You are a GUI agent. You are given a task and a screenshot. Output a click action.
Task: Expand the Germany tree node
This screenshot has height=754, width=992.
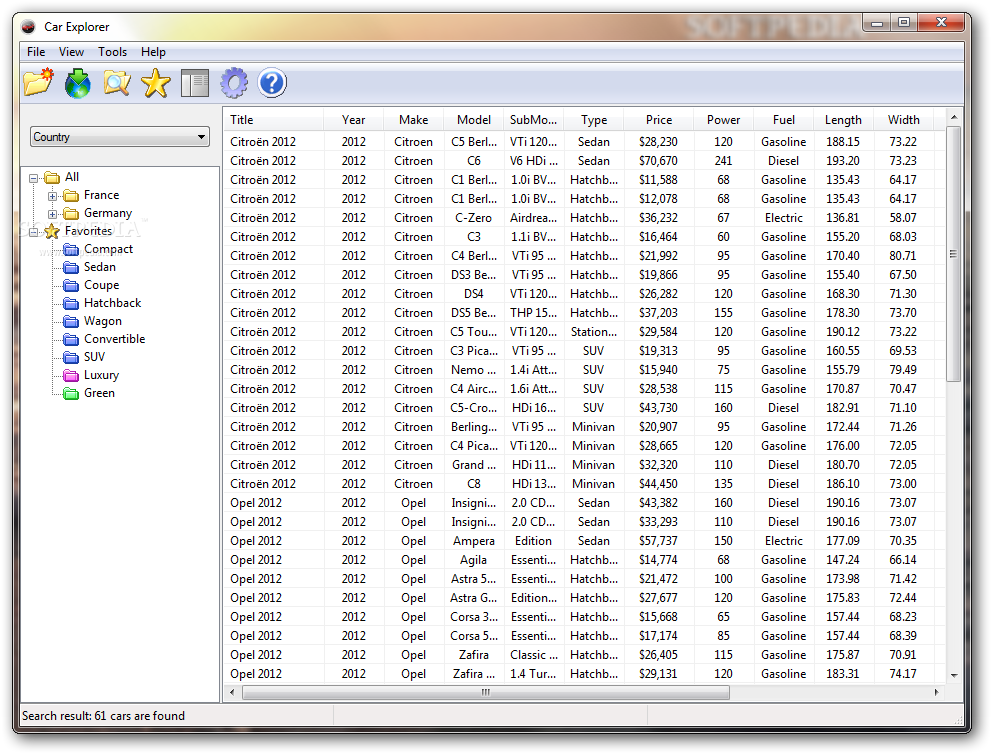pos(53,214)
